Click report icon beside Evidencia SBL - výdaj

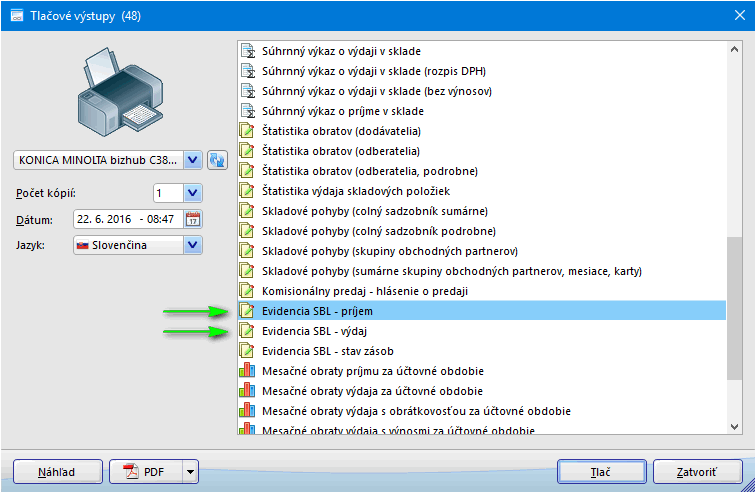coord(247,331)
